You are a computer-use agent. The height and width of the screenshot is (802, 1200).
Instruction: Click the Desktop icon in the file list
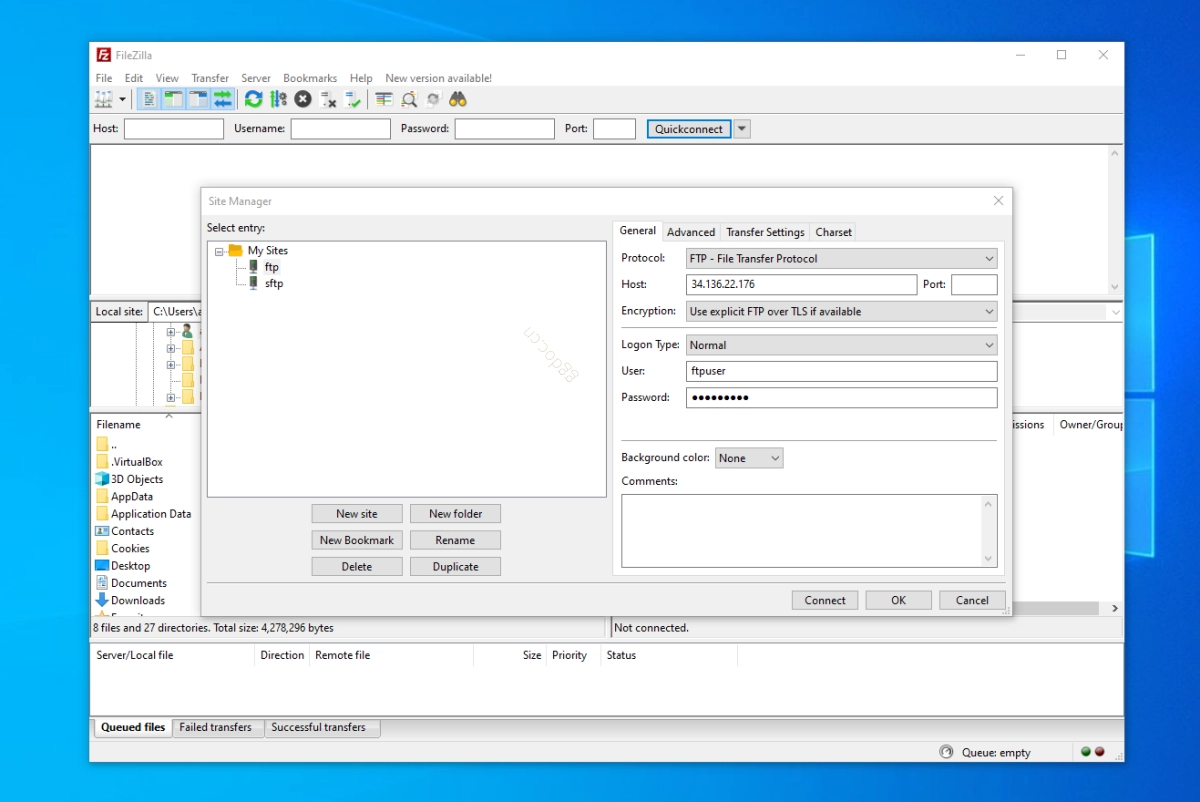tap(102, 565)
